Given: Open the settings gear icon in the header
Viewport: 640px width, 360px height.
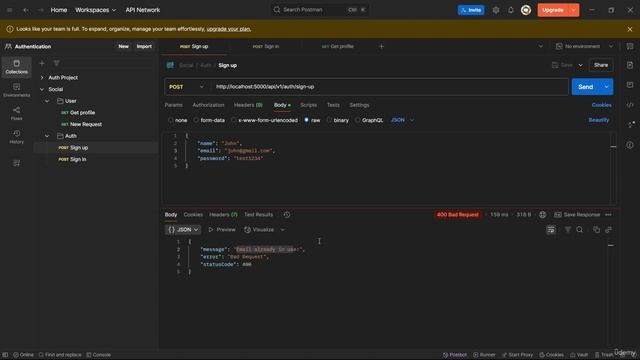Looking at the screenshot, I should (x=496, y=10).
